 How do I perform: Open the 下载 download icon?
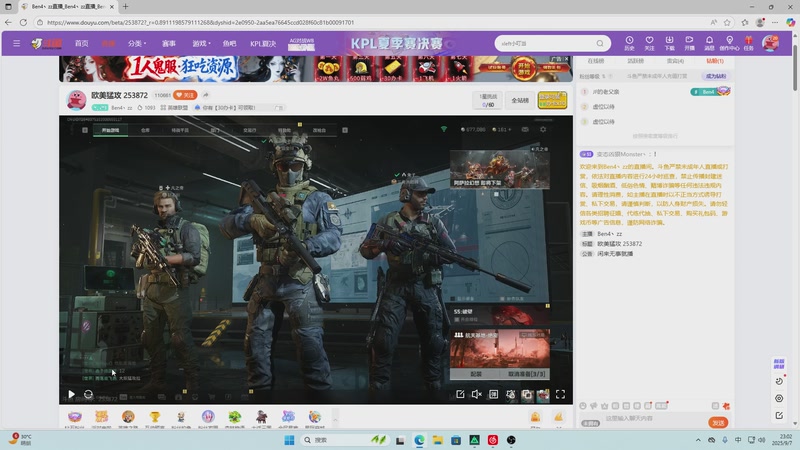coord(669,43)
